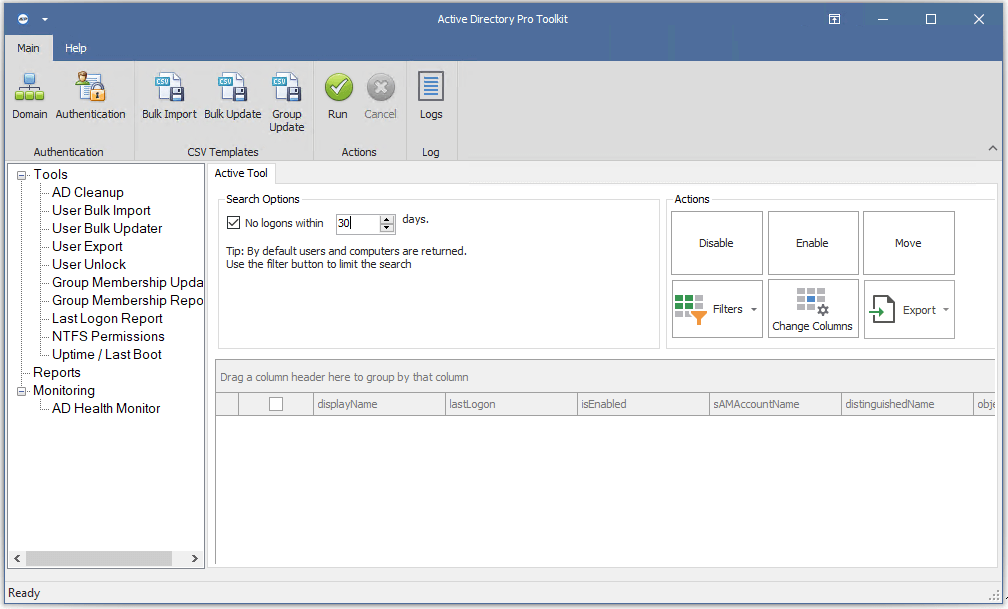Click the tree panel horizontal scrollbar thumb
This screenshot has height=609, width=1008.
click(98, 558)
